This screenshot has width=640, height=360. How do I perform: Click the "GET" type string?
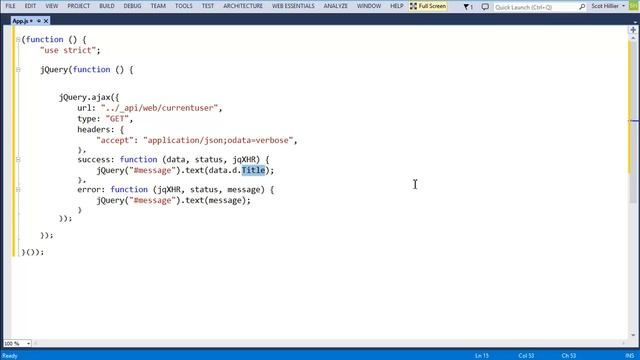(117, 119)
